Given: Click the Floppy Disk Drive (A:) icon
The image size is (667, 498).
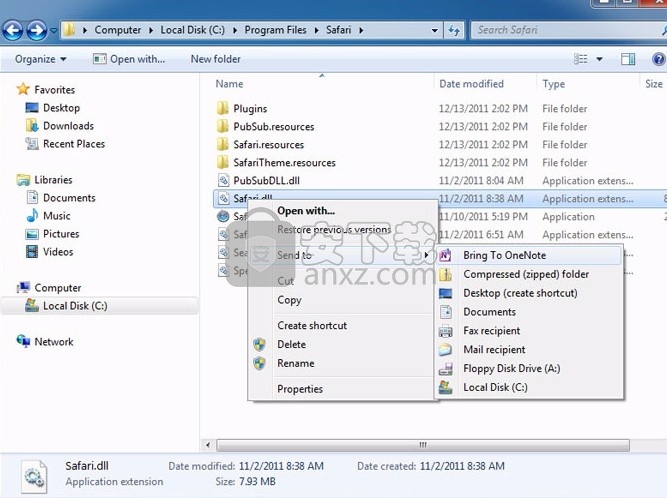Looking at the screenshot, I should (x=445, y=368).
